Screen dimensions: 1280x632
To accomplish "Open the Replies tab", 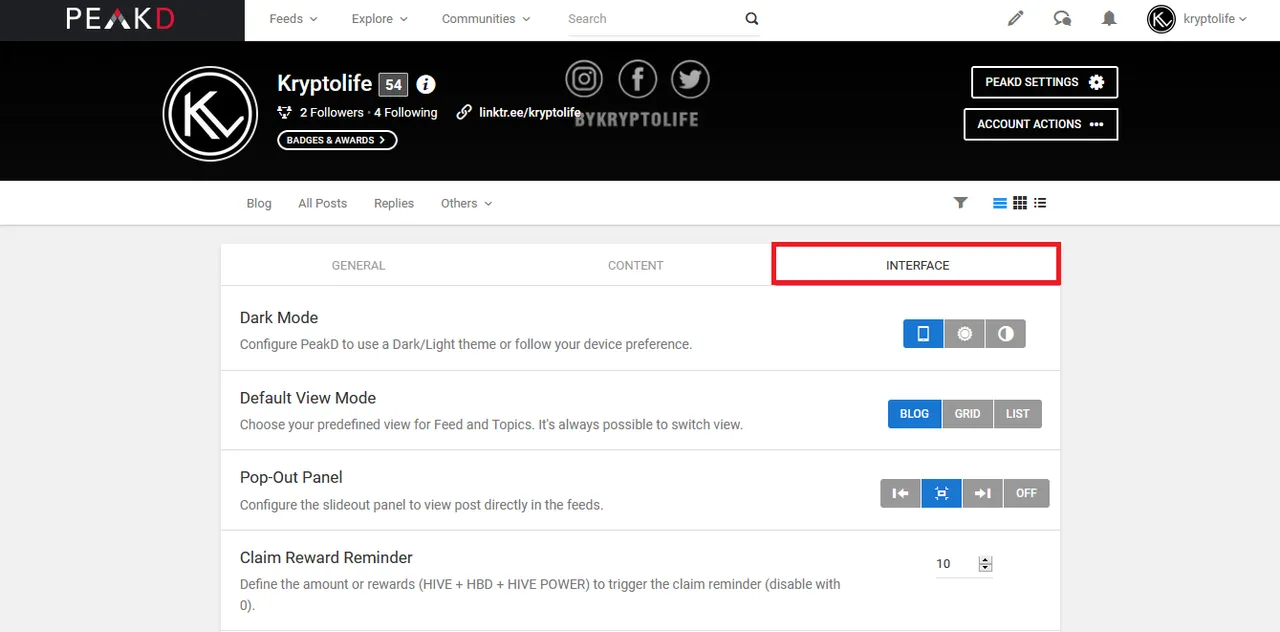I will coord(394,203).
